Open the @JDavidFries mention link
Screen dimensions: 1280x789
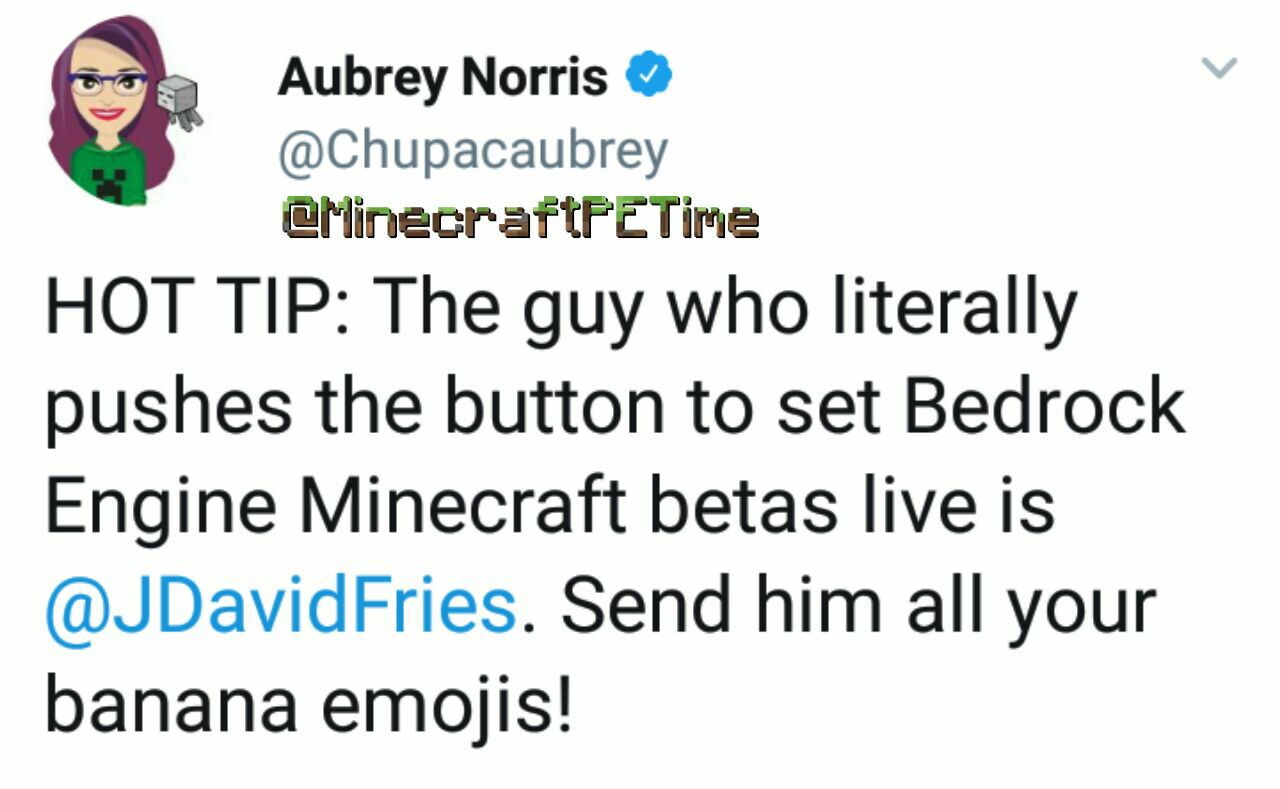[281, 604]
